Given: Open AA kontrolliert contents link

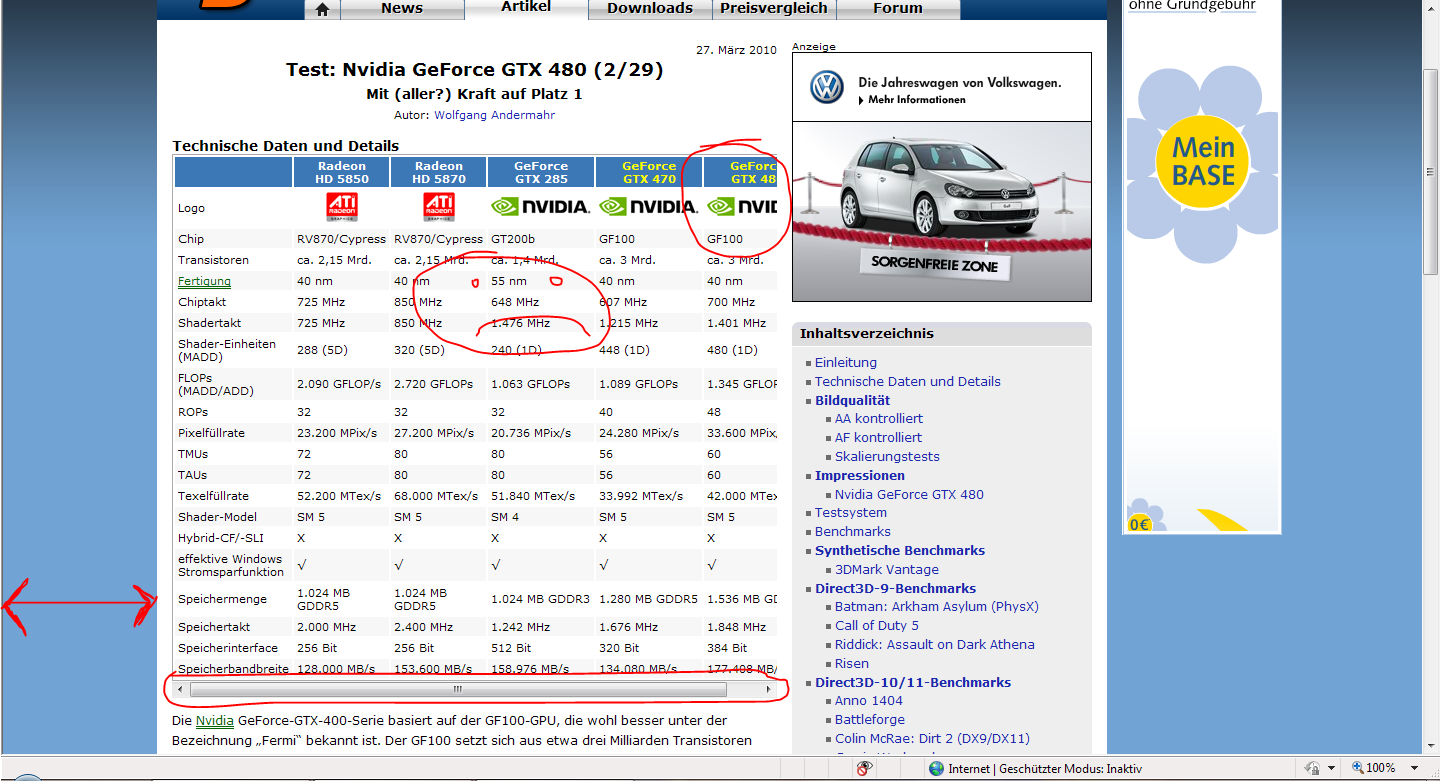Looking at the screenshot, I should tap(879, 419).
